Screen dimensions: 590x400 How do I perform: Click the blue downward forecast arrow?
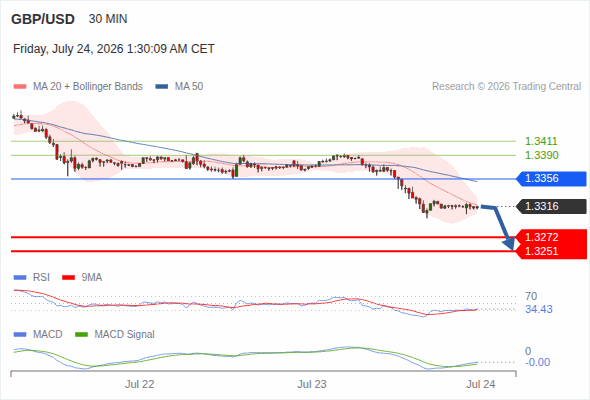click(x=499, y=227)
